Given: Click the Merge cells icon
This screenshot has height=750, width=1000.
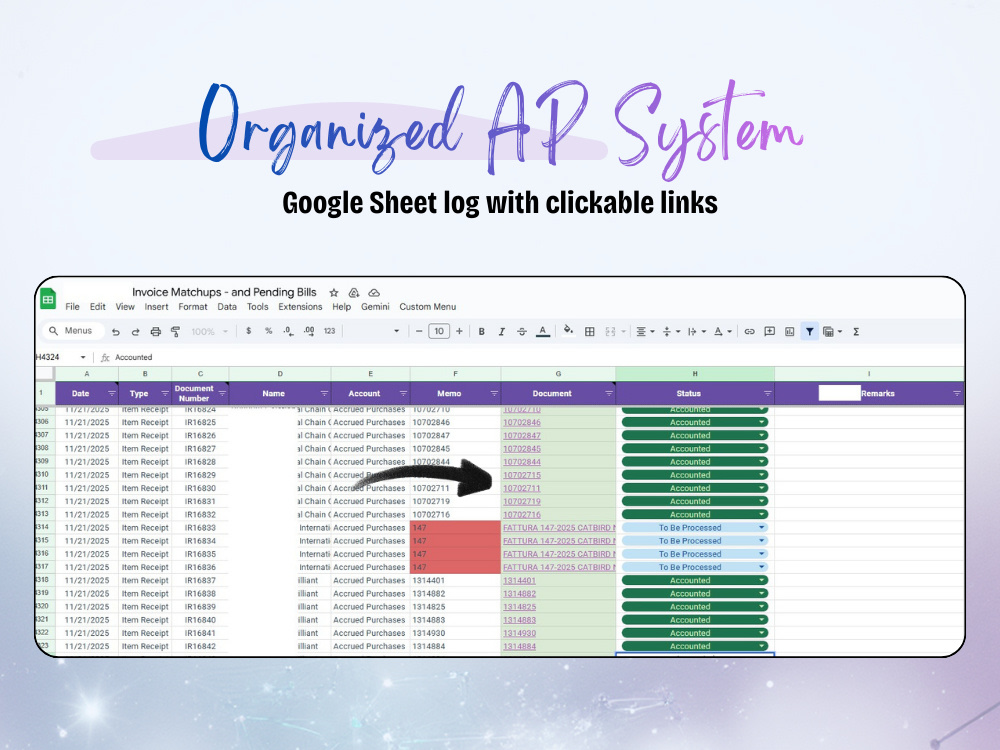Looking at the screenshot, I should click(x=611, y=332).
